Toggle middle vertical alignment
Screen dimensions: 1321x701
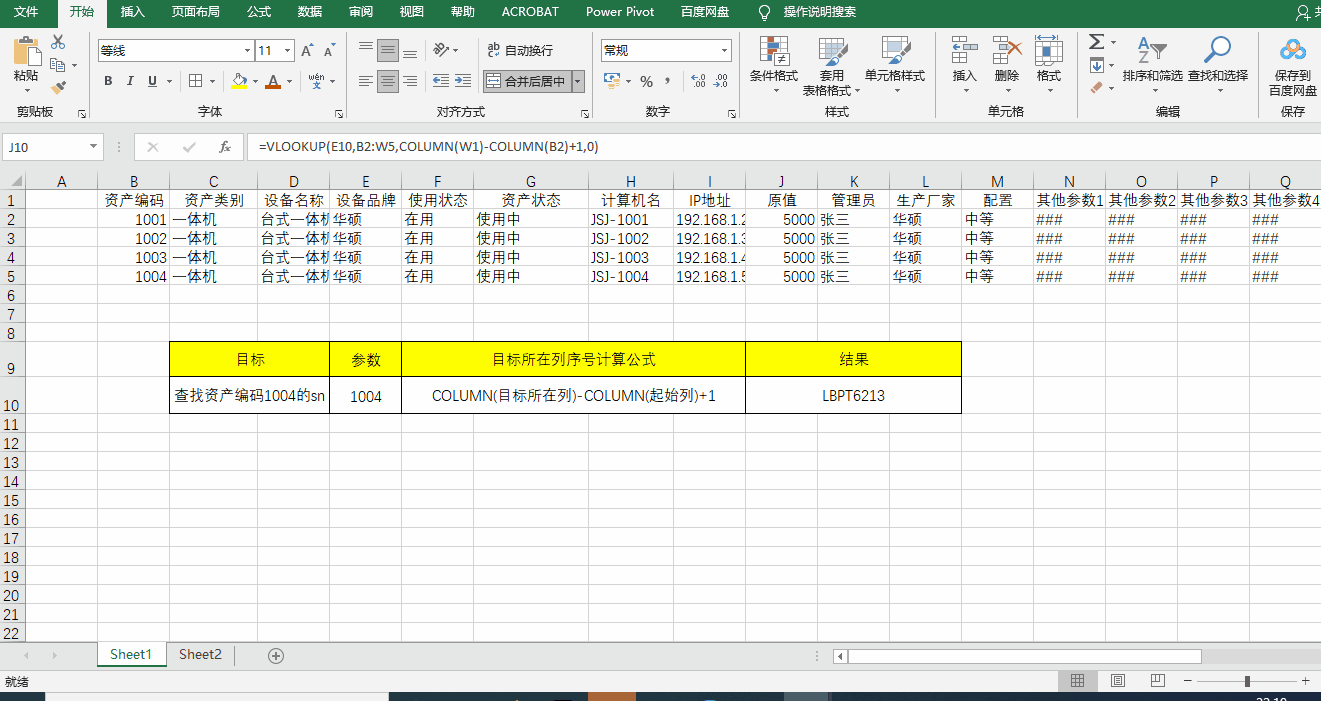click(x=388, y=50)
